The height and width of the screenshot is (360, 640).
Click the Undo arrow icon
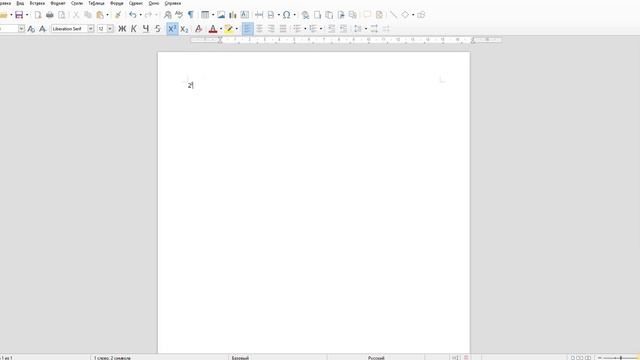coord(133,15)
